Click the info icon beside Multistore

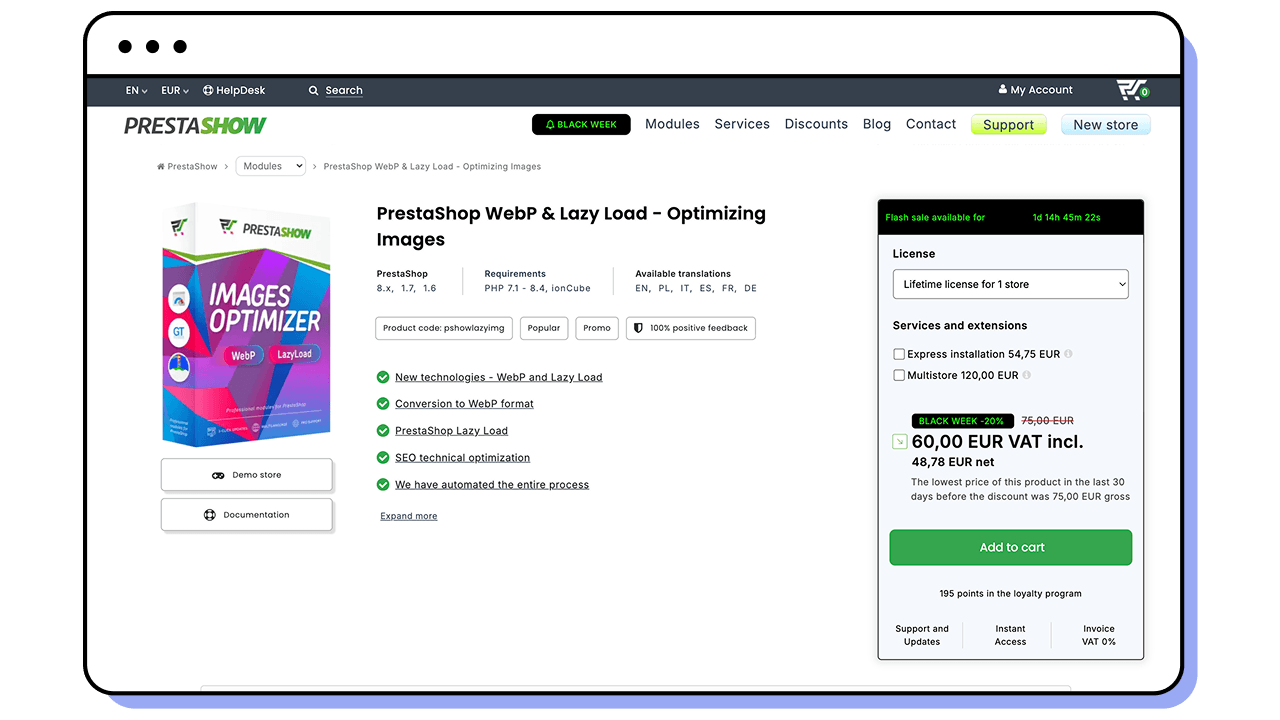click(x=1027, y=375)
